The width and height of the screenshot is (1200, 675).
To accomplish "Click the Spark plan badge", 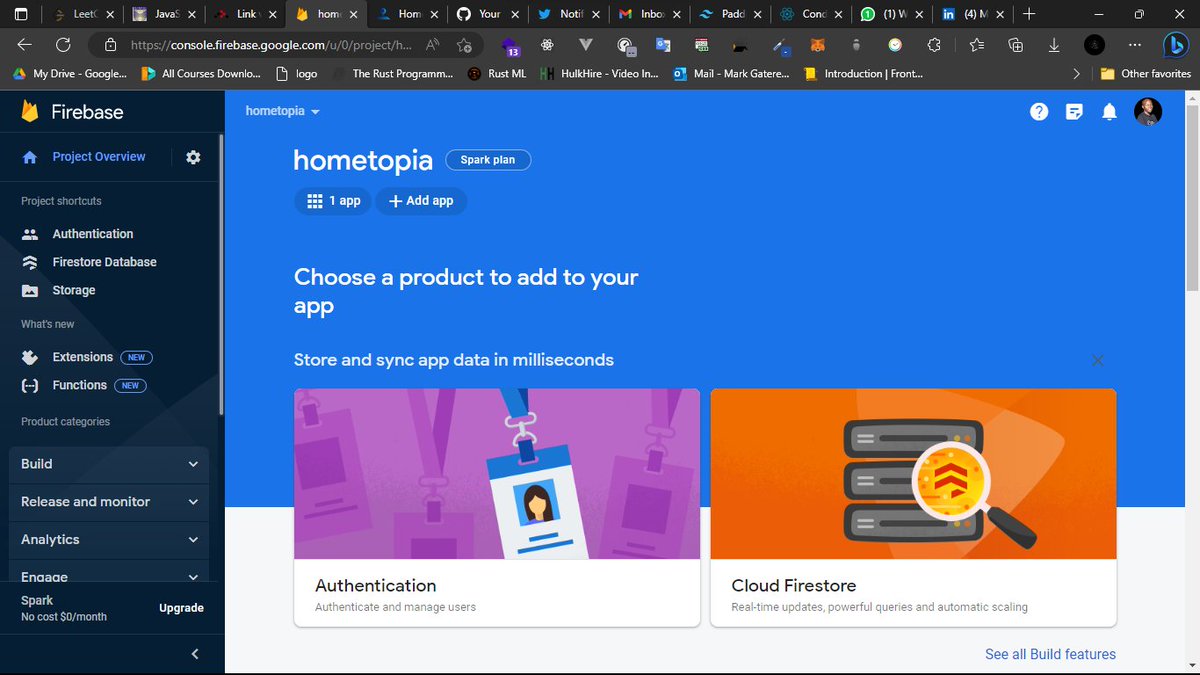I will [488, 160].
